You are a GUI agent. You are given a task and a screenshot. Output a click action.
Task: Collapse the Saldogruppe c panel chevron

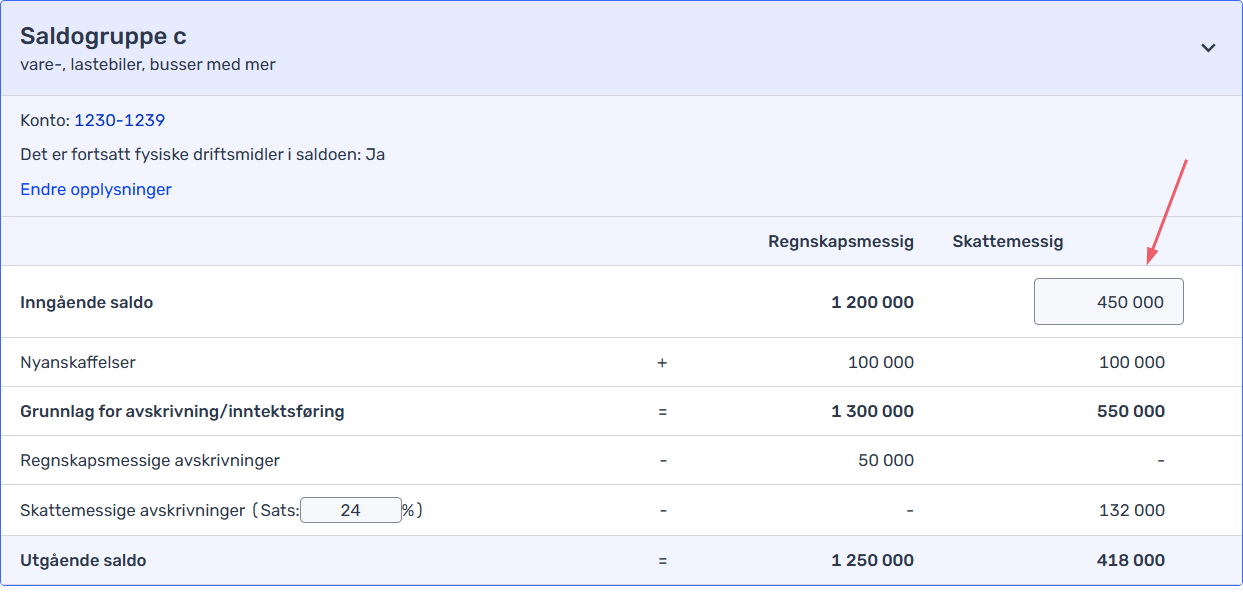tap(1208, 48)
